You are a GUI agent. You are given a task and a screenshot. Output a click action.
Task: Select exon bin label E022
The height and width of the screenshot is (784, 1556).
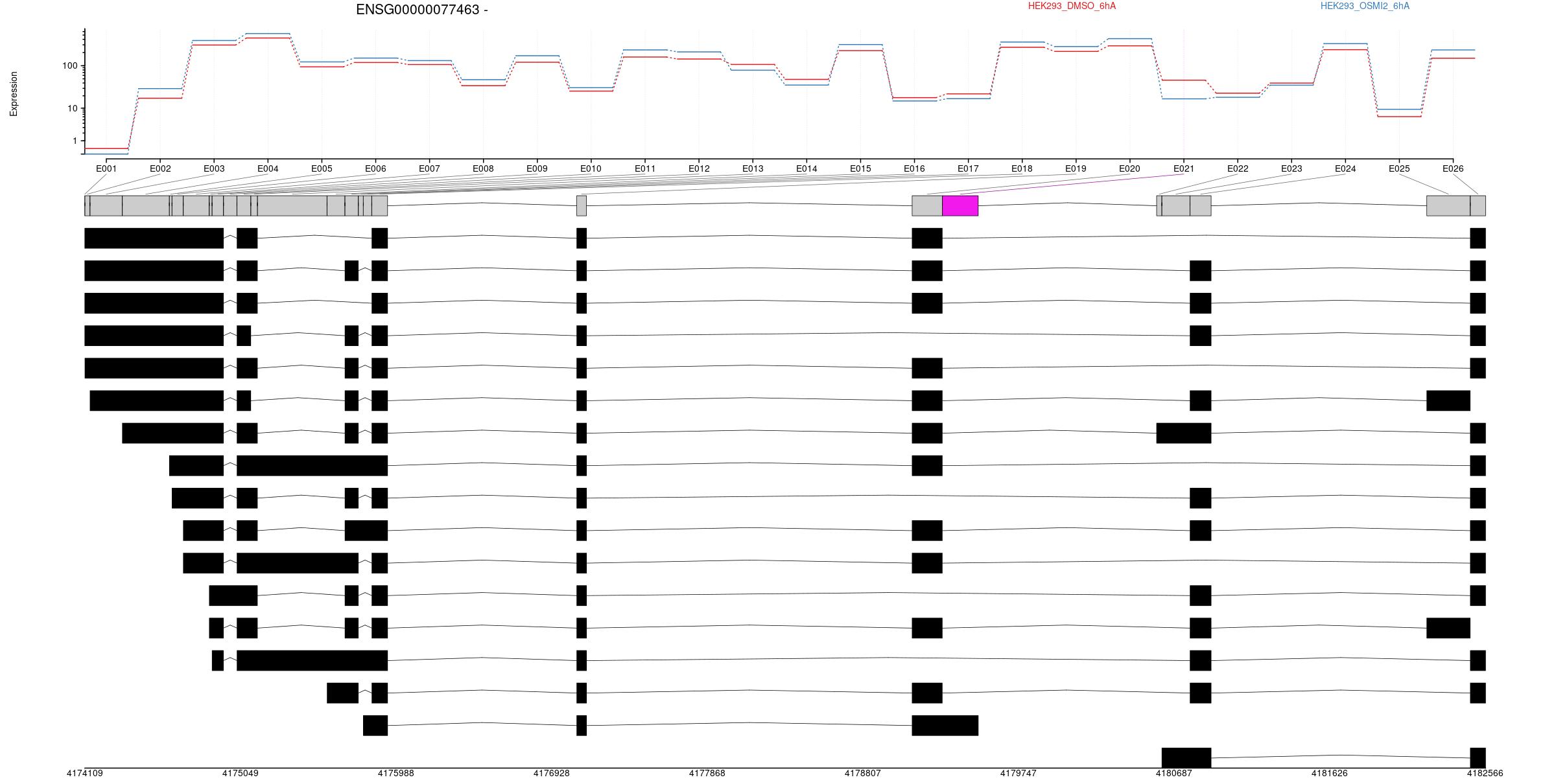[x=1238, y=168]
